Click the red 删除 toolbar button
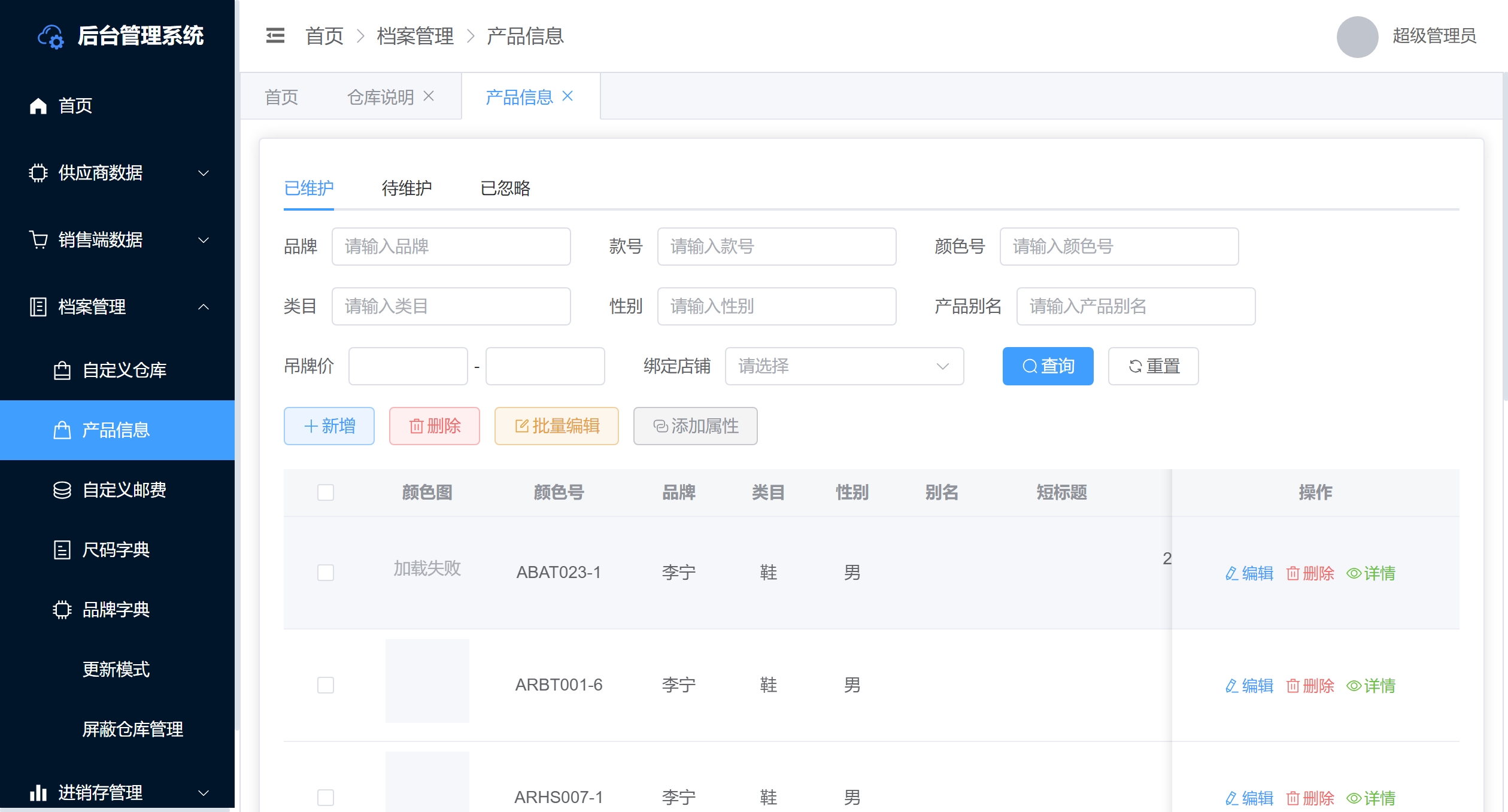This screenshot has width=1508, height=812. pos(435,426)
